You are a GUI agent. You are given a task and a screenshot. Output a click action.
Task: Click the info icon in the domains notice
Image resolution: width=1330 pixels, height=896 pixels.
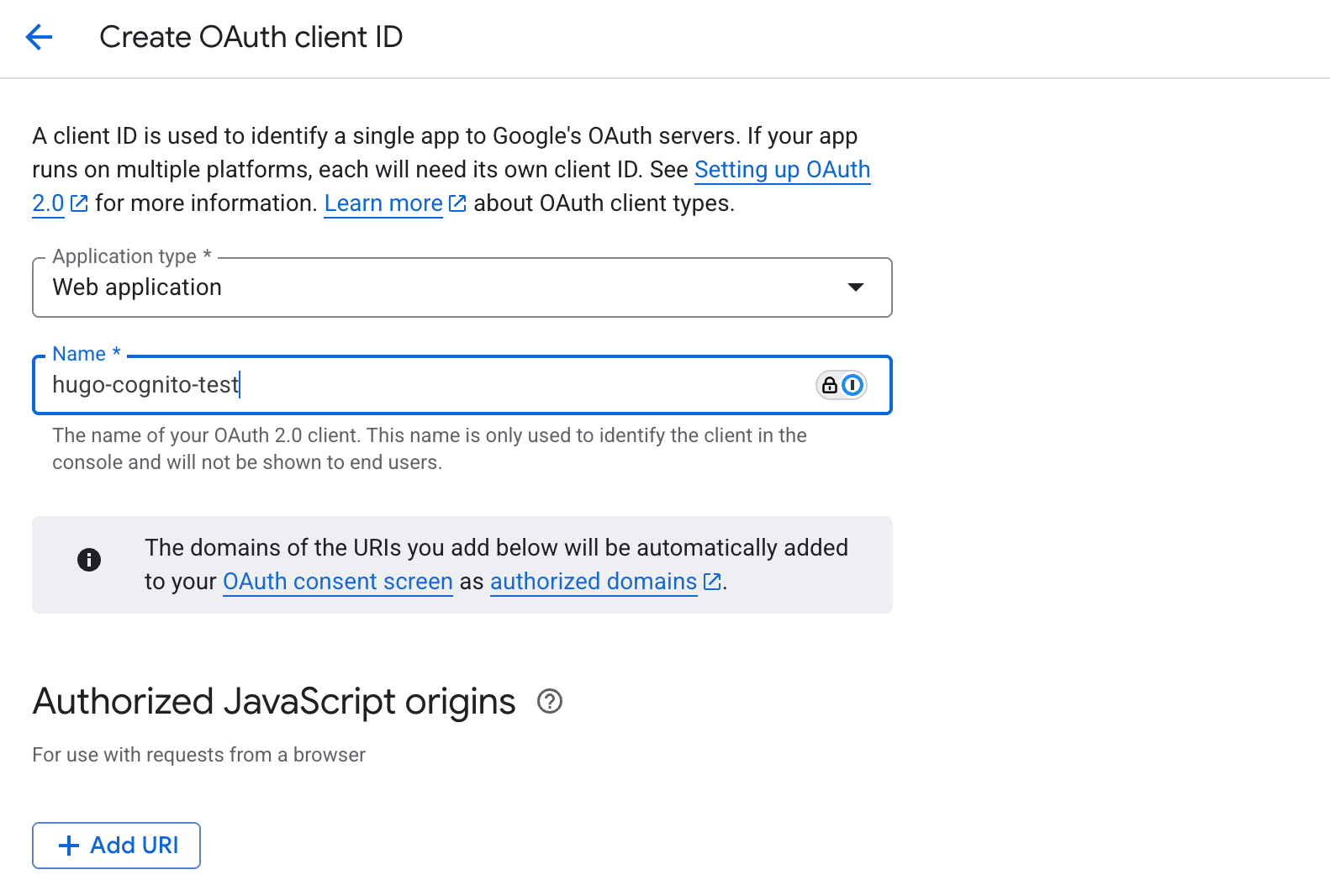tap(89, 560)
